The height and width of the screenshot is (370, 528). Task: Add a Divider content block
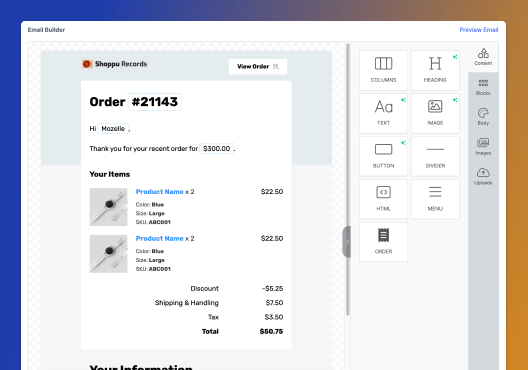(x=435, y=156)
